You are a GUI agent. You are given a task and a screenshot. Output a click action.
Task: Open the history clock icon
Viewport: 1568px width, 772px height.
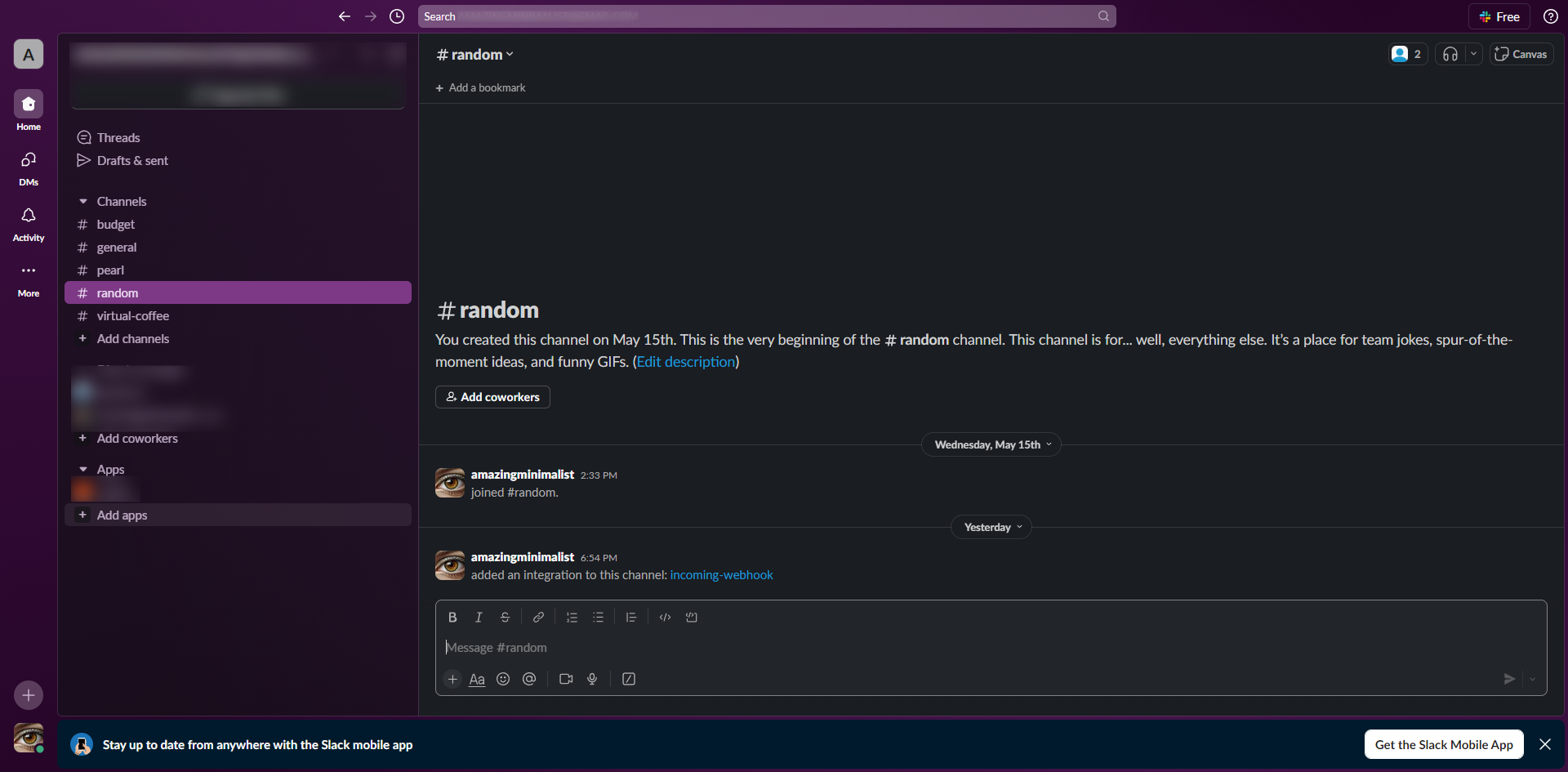pyautogui.click(x=397, y=16)
